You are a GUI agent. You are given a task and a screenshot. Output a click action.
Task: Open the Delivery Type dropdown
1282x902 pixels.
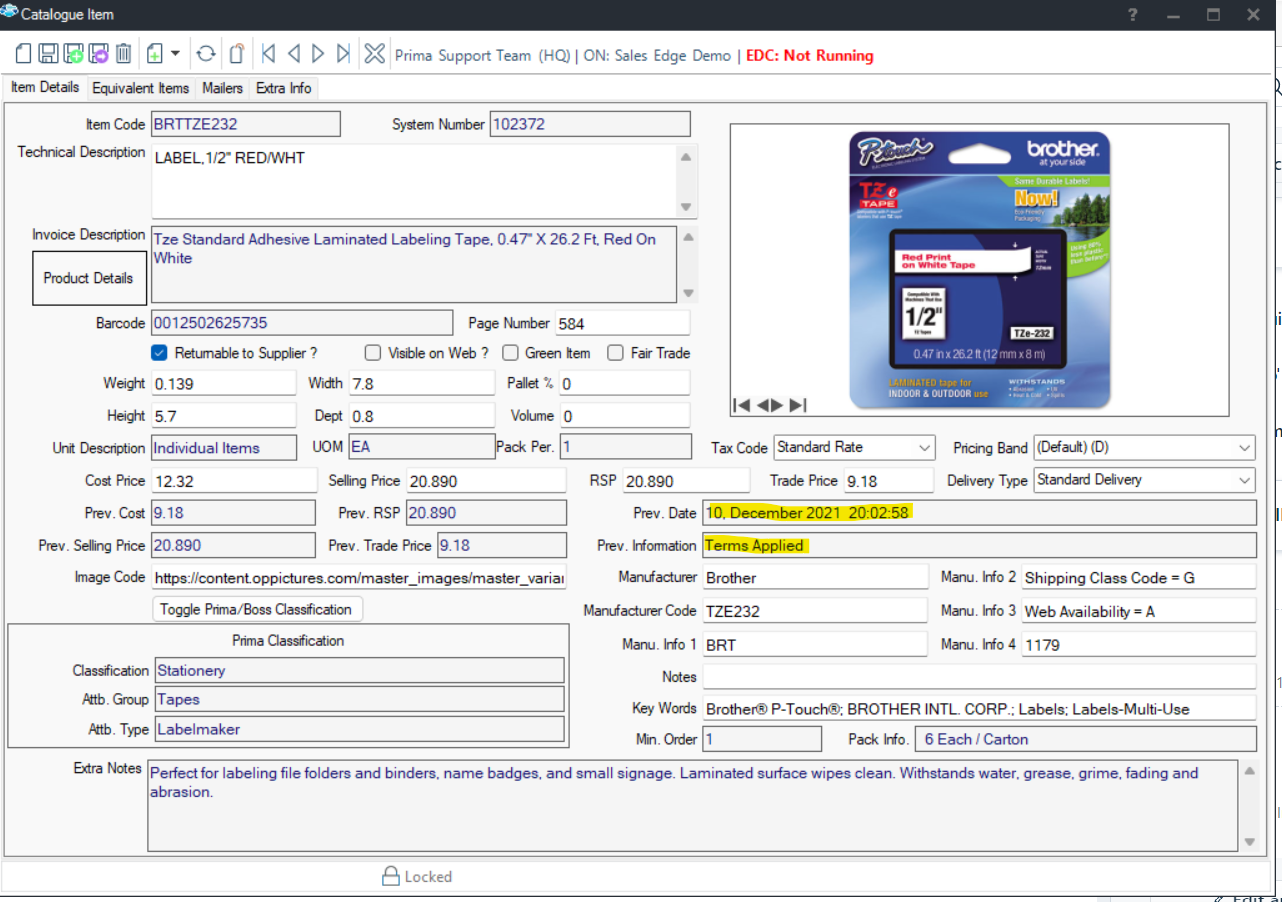(x=1144, y=480)
